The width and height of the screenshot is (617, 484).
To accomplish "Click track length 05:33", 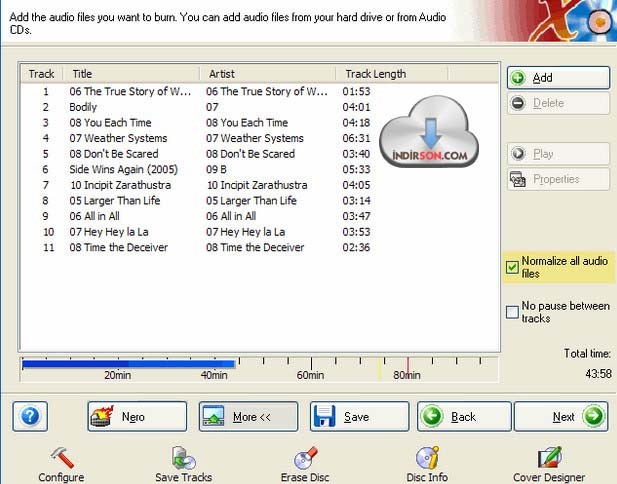I will click(356, 170).
